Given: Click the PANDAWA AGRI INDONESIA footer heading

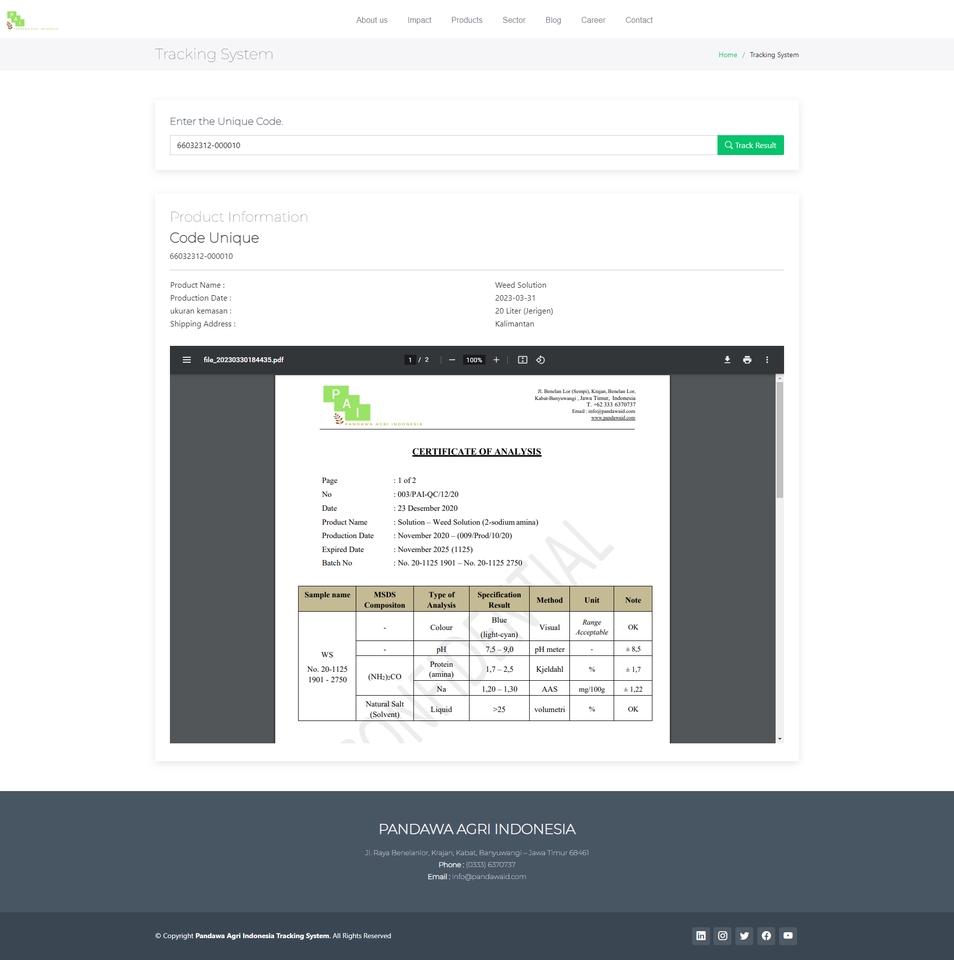Looking at the screenshot, I should tap(477, 829).
